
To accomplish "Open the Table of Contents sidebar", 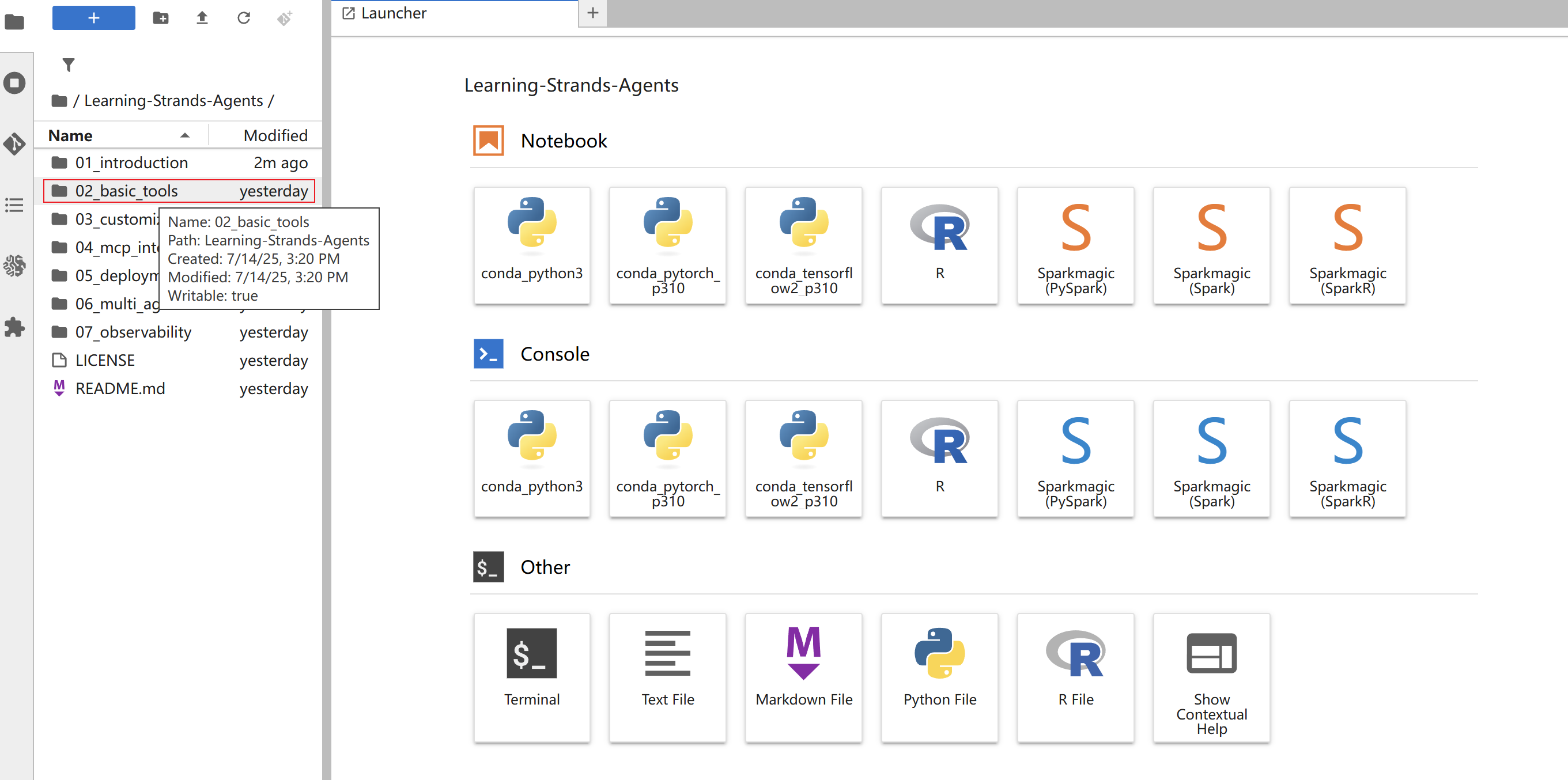I will click(14, 205).
